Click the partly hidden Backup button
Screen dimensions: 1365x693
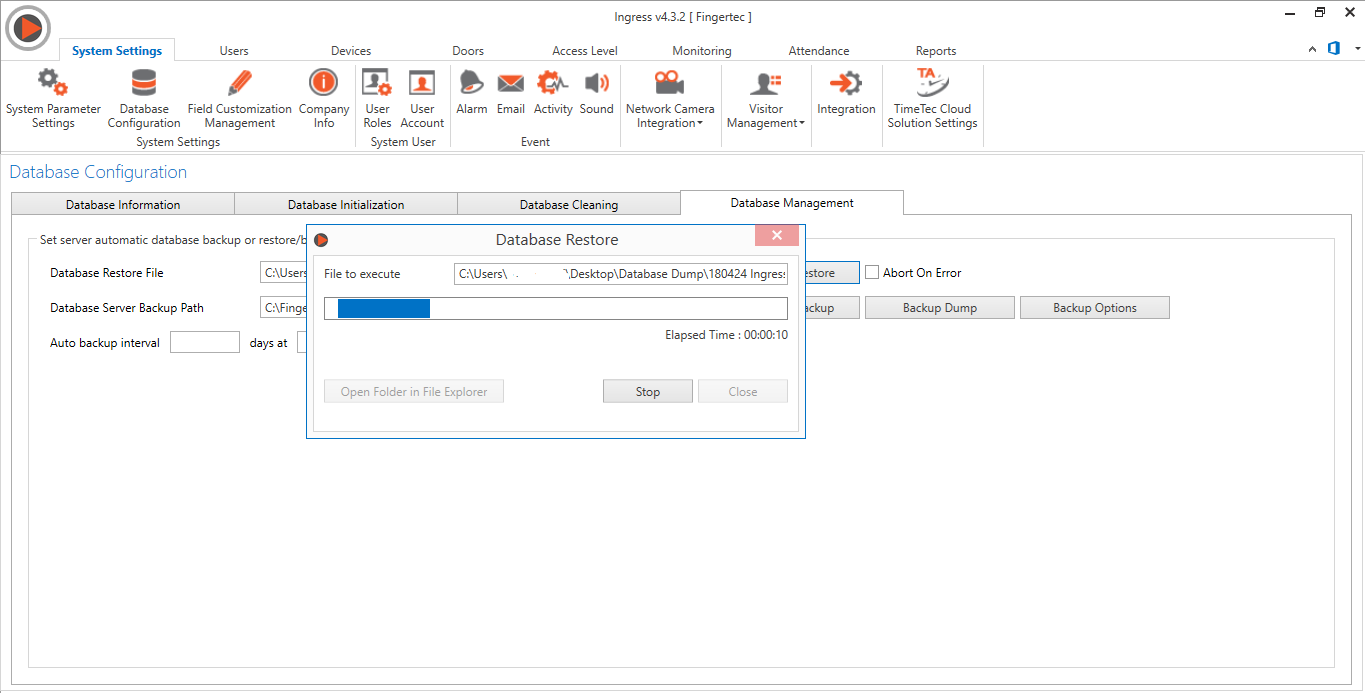pyautogui.click(x=832, y=307)
